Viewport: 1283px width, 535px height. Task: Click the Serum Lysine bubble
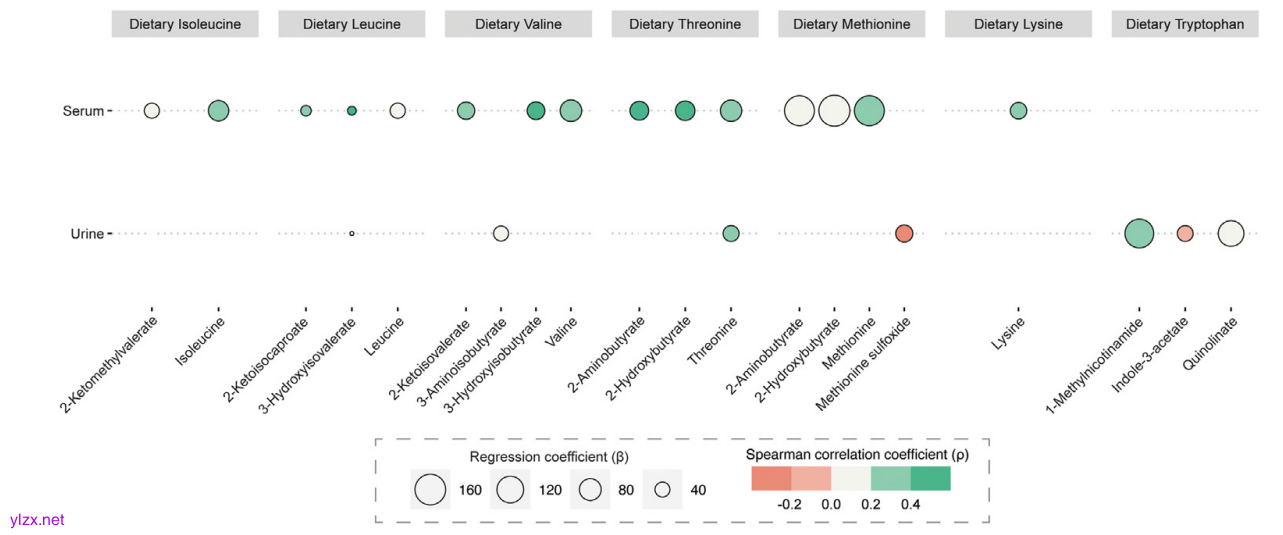[1018, 111]
